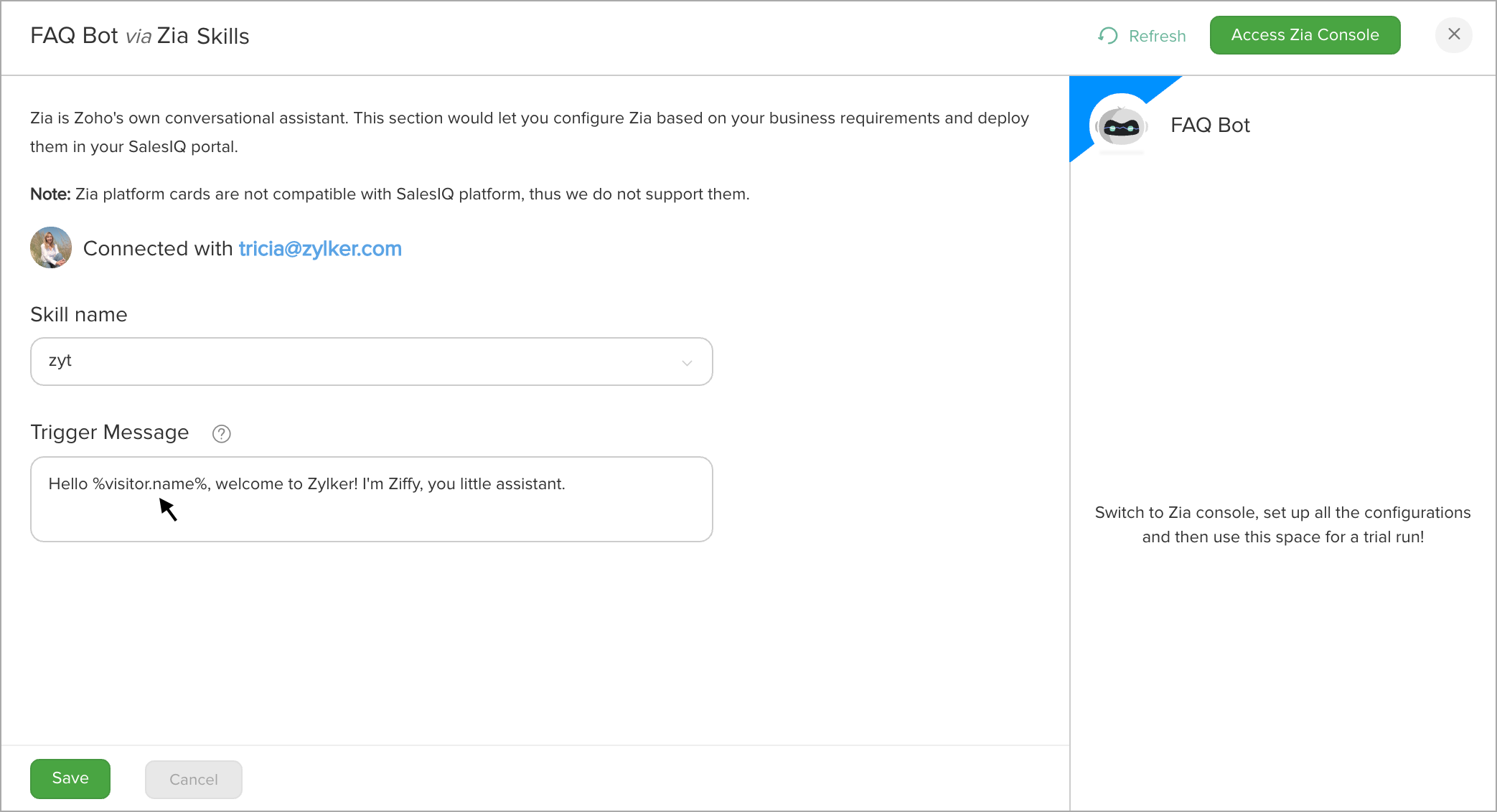Click the 'Switch to Zia console' trial run text
The width and height of the screenshot is (1497, 812).
1282,524
